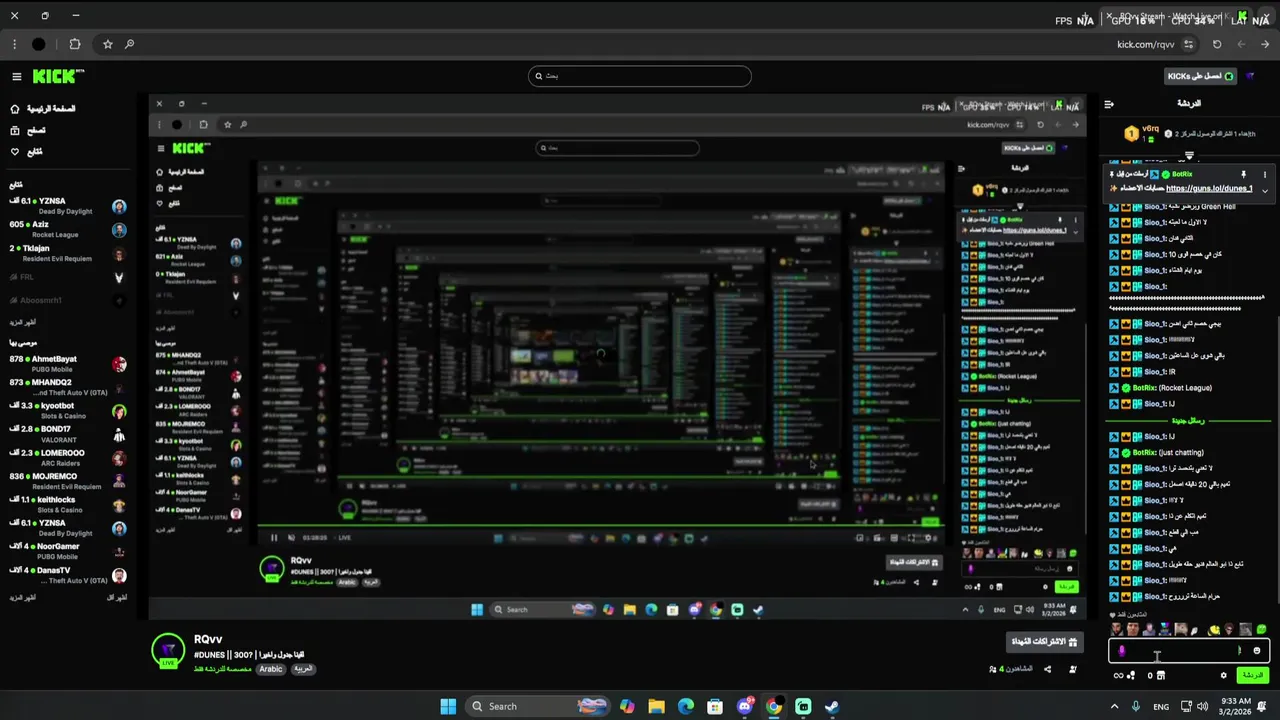Open the guns.lol/dunes_1 link
The width and height of the screenshot is (1280, 720).
pos(1209,189)
